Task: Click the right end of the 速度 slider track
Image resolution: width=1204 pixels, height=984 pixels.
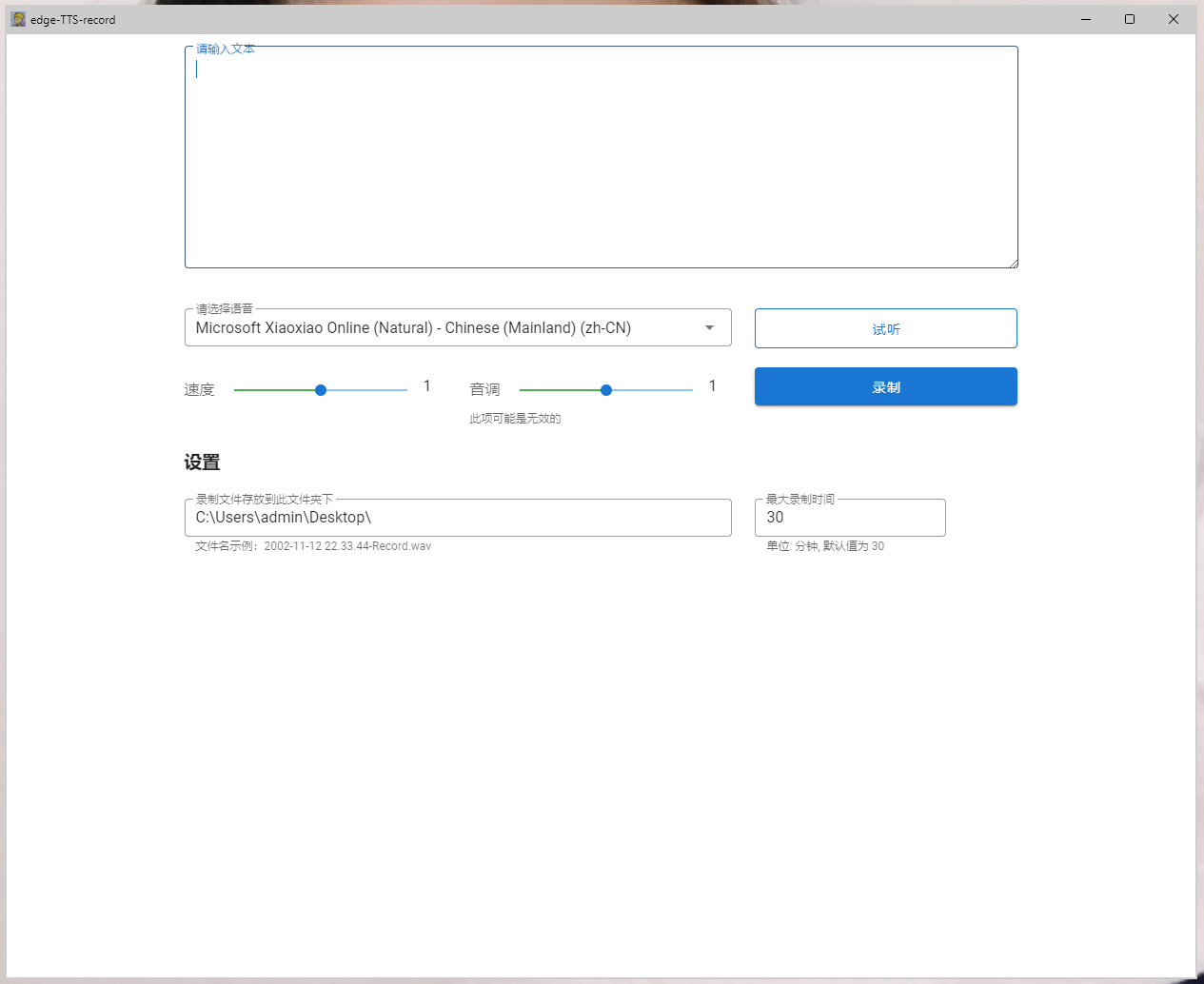Action: (x=404, y=390)
